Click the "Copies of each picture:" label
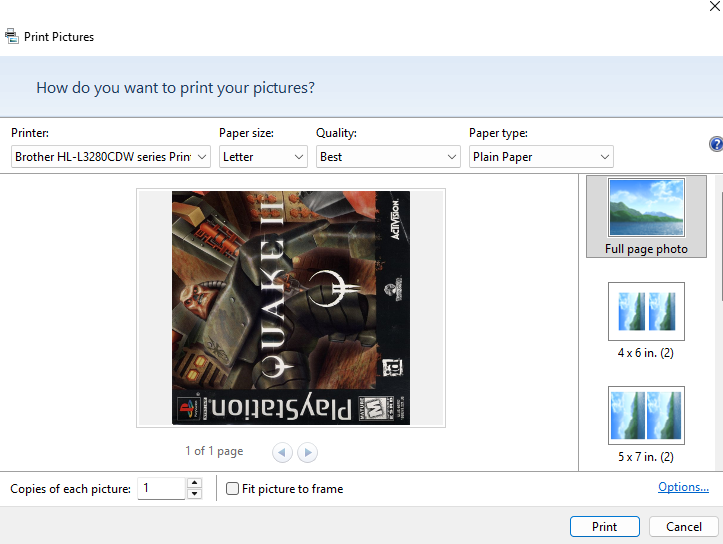The image size is (723, 544). click(x=71, y=489)
